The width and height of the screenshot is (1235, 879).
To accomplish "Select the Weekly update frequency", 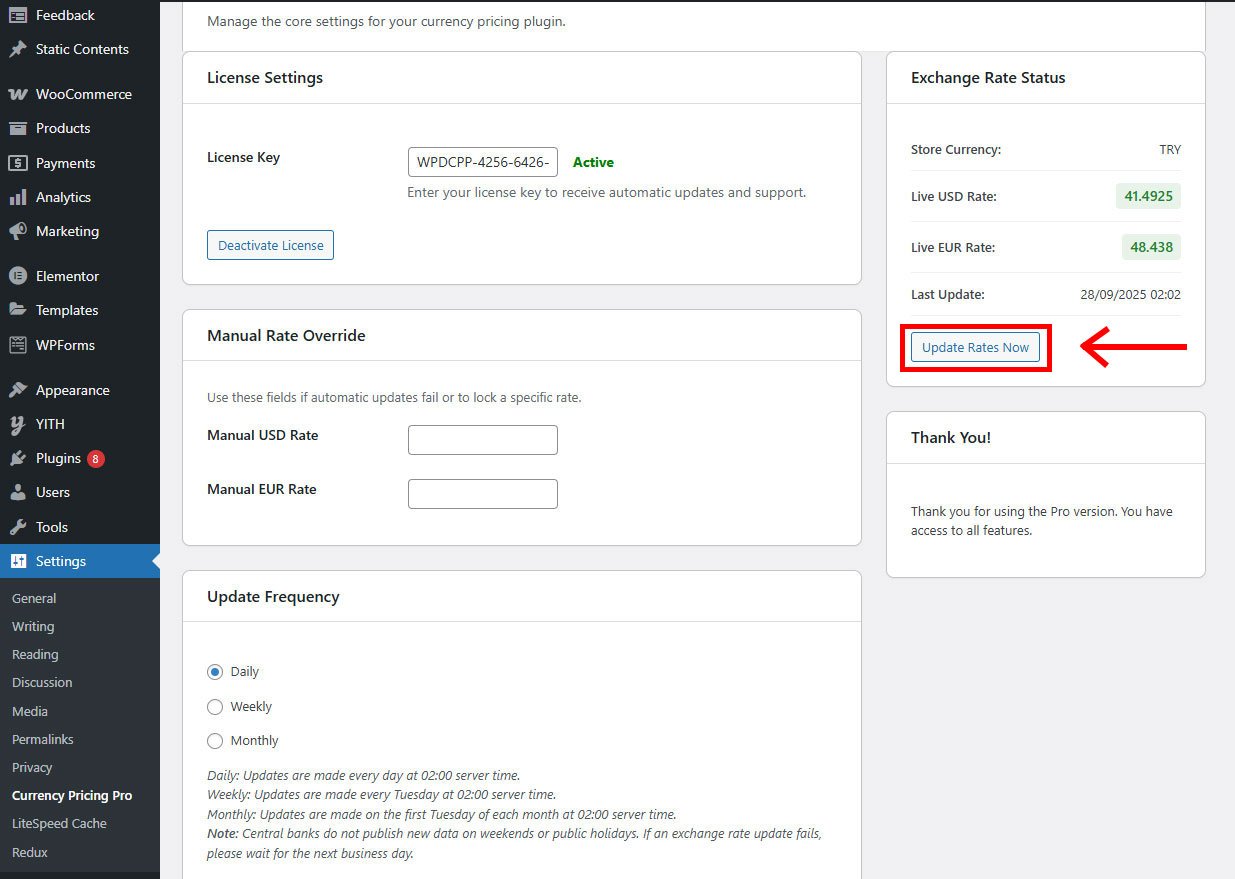I will tap(215, 707).
